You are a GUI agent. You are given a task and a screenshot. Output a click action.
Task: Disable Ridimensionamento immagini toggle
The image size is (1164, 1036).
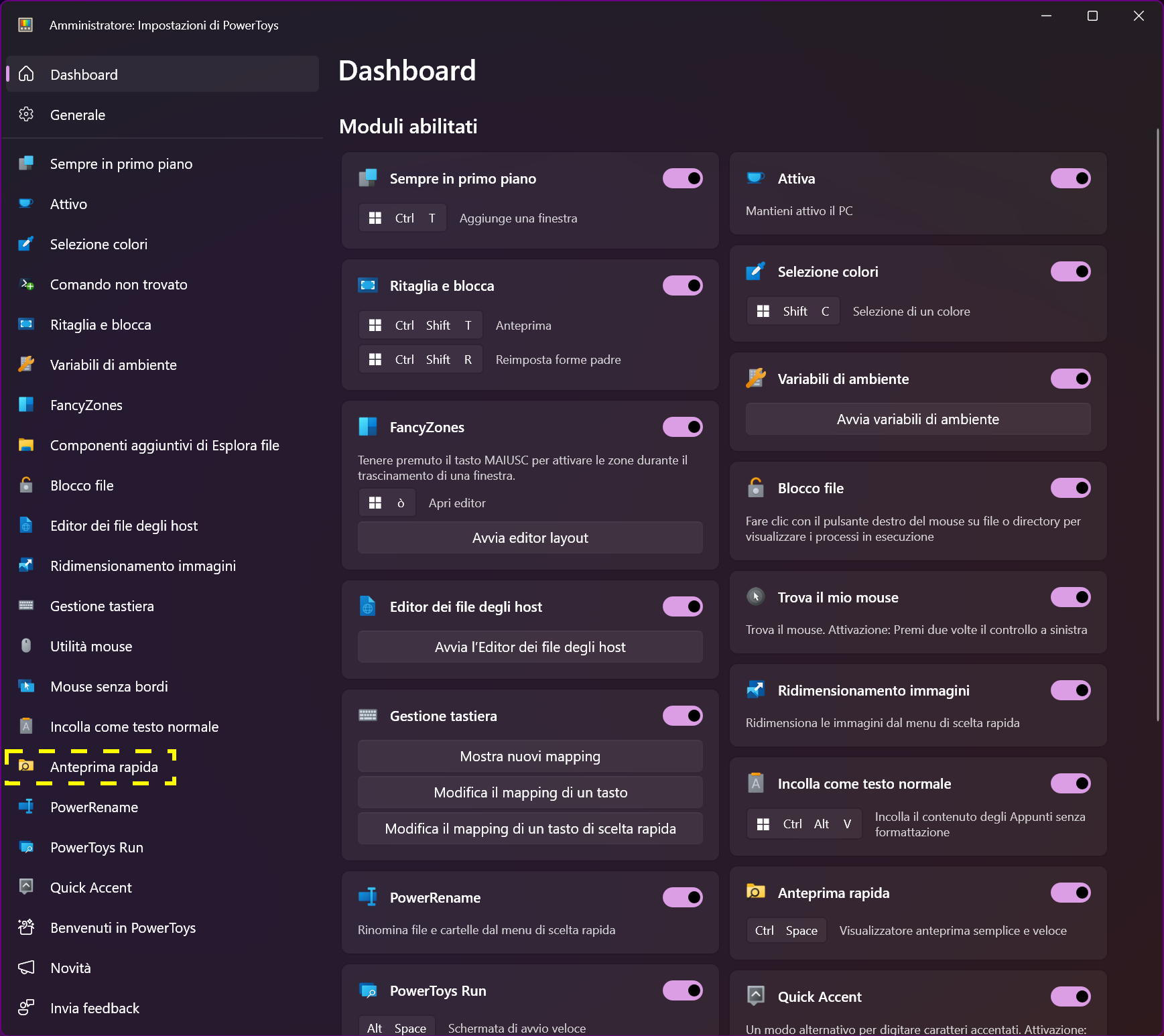click(1071, 690)
